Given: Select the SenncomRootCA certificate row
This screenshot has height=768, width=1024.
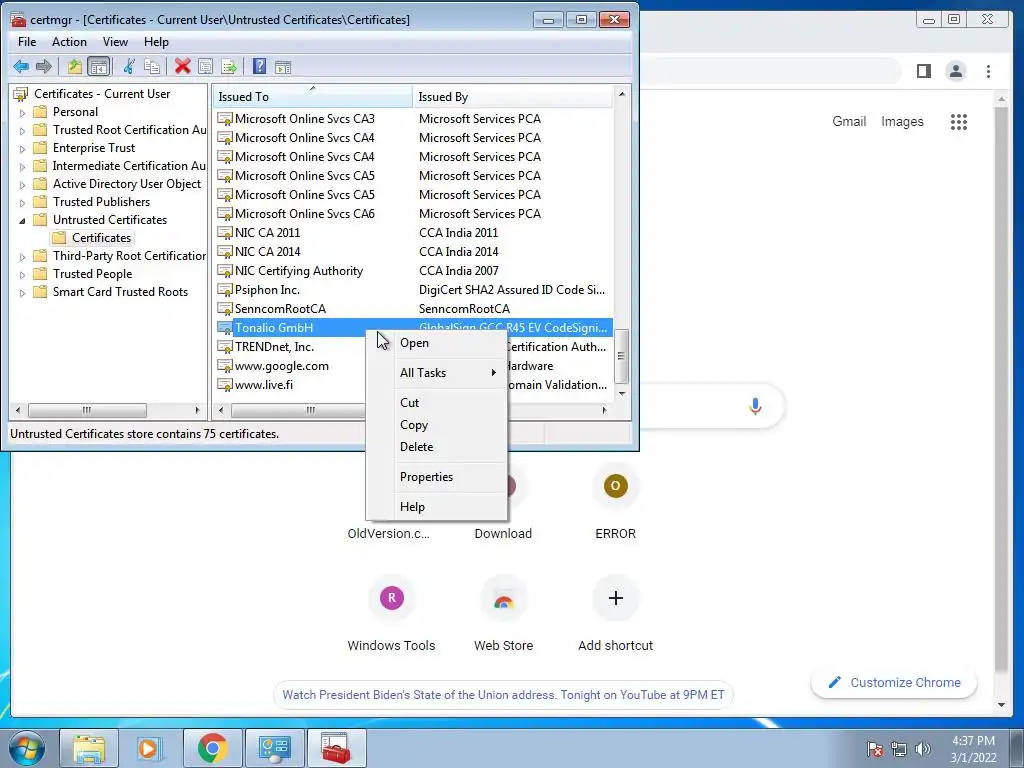Looking at the screenshot, I should coord(414,309).
